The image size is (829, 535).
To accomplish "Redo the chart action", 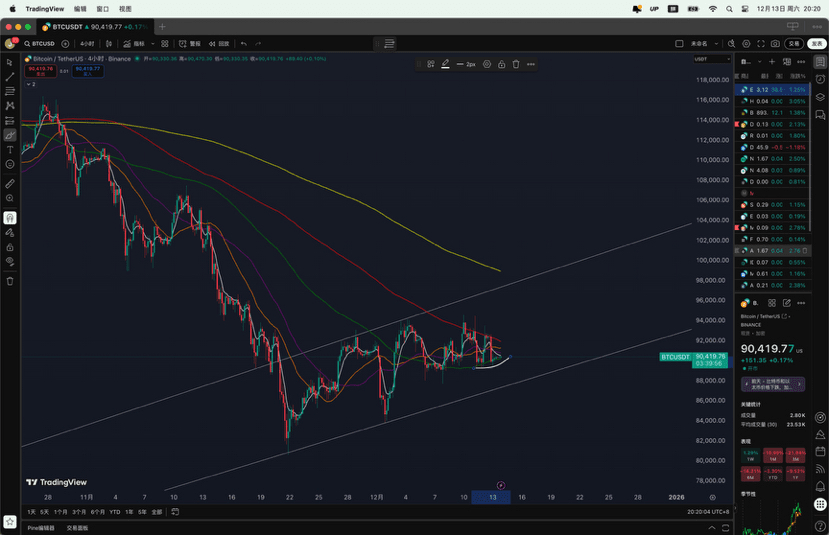I will point(258,43).
